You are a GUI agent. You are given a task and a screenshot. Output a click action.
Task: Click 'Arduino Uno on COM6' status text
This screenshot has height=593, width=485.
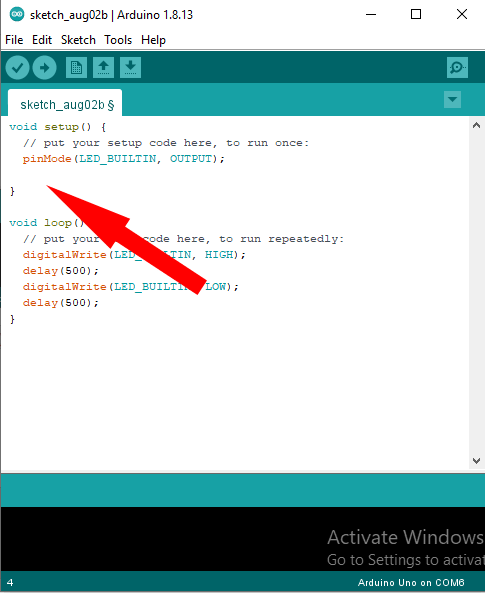411,583
